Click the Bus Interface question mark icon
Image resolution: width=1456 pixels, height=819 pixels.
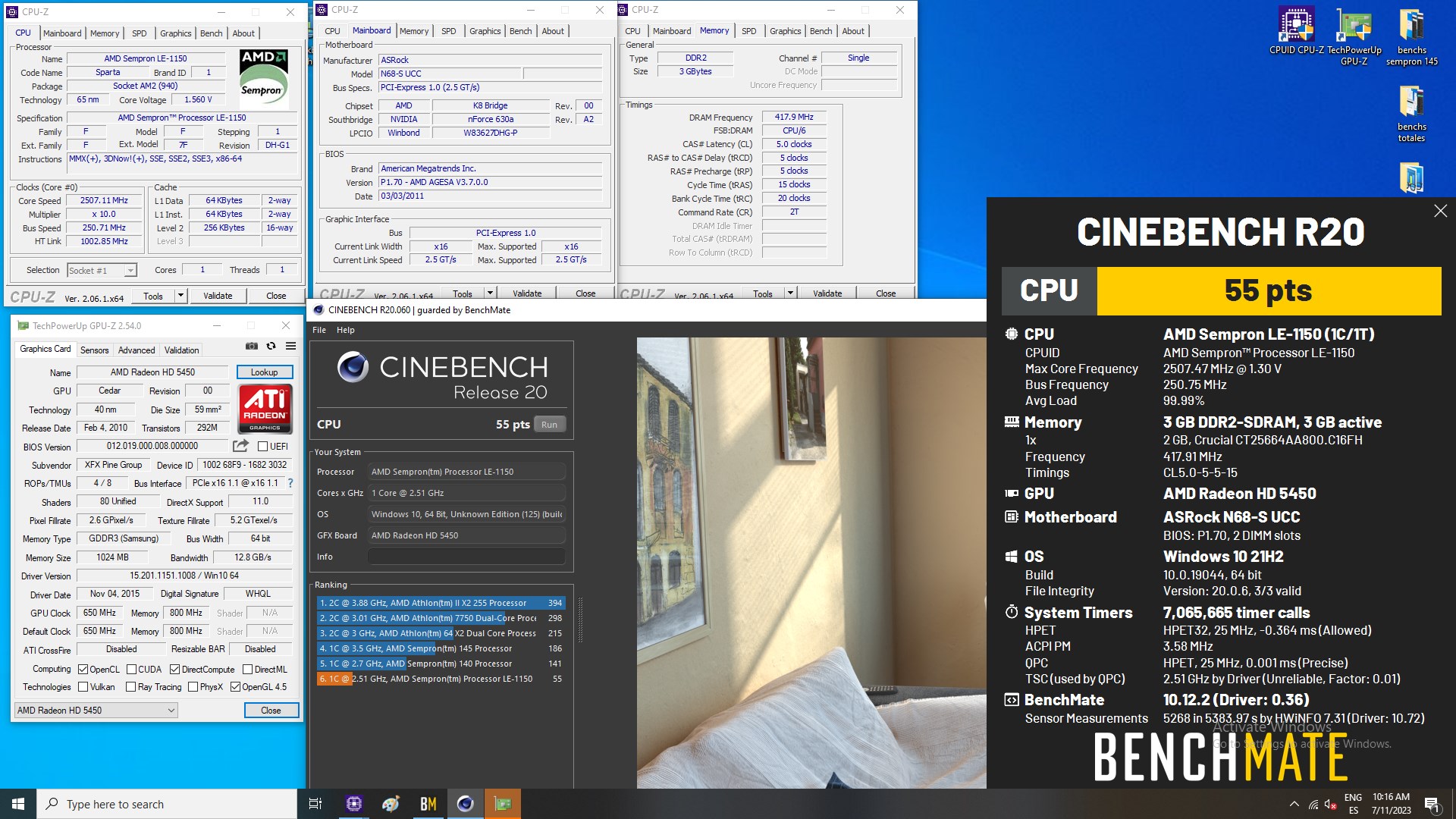pos(290,483)
